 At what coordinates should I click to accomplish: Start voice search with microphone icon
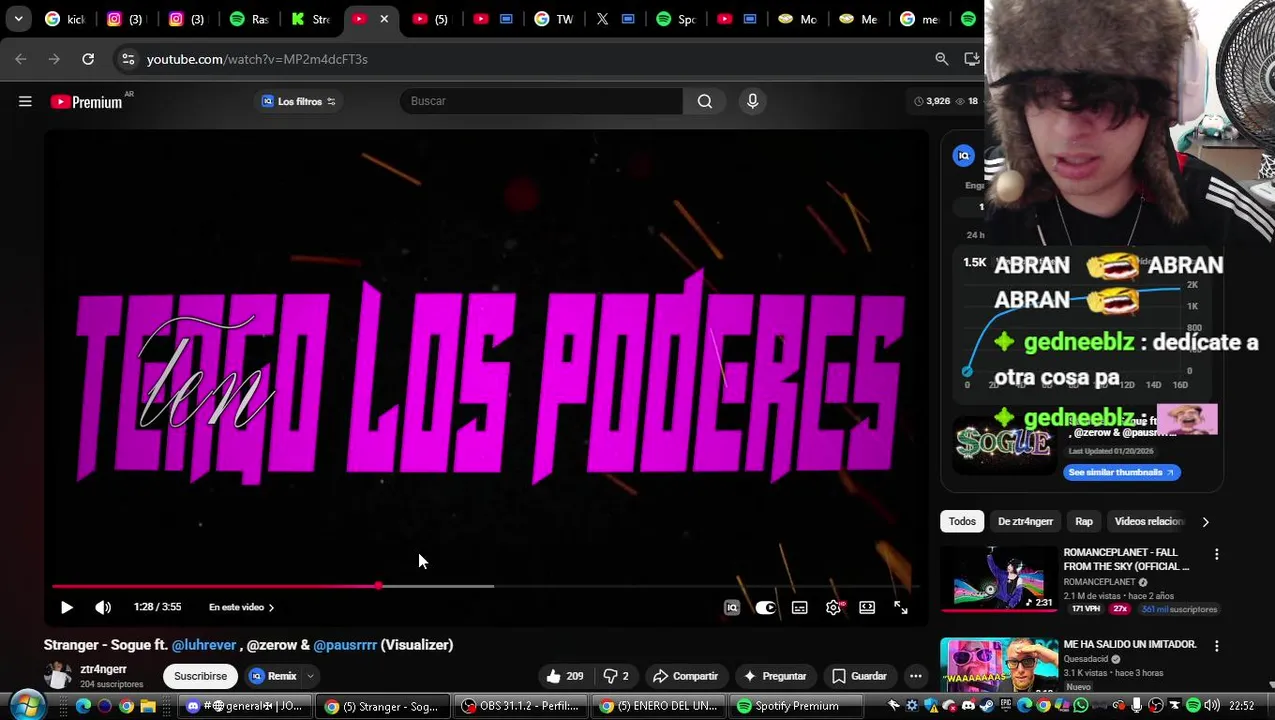752,101
